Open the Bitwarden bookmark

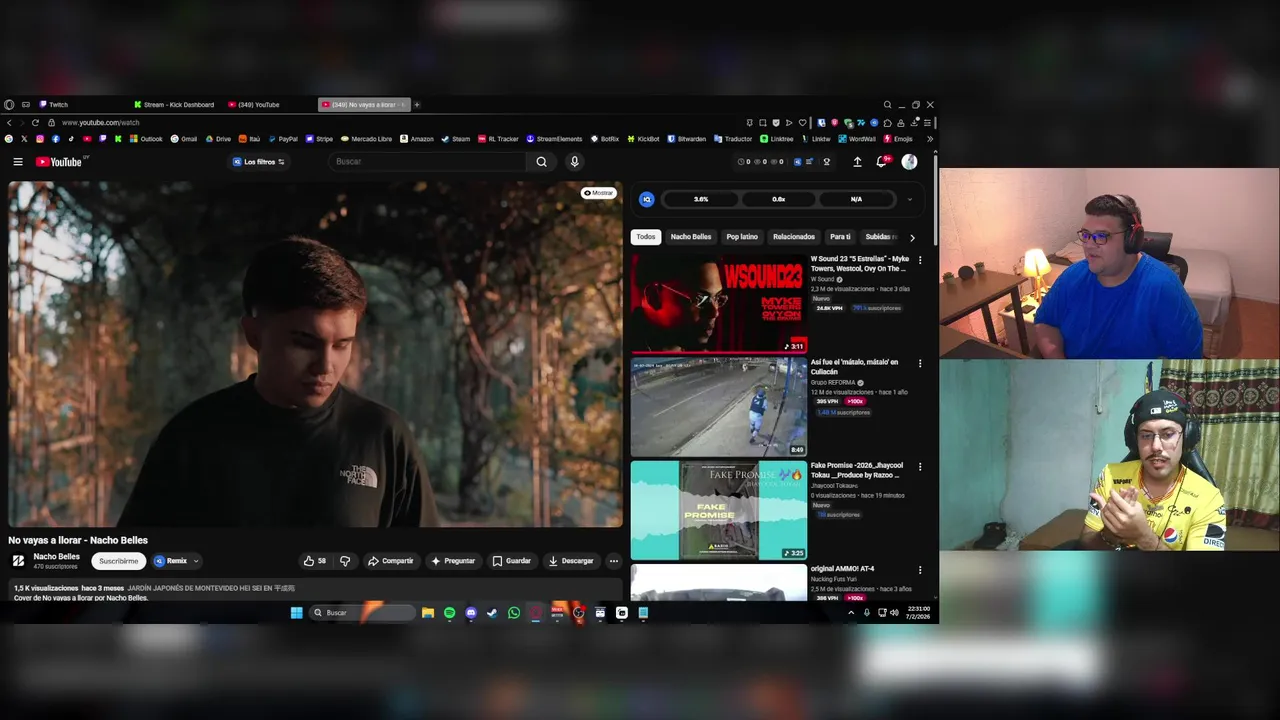tap(686, 139)
